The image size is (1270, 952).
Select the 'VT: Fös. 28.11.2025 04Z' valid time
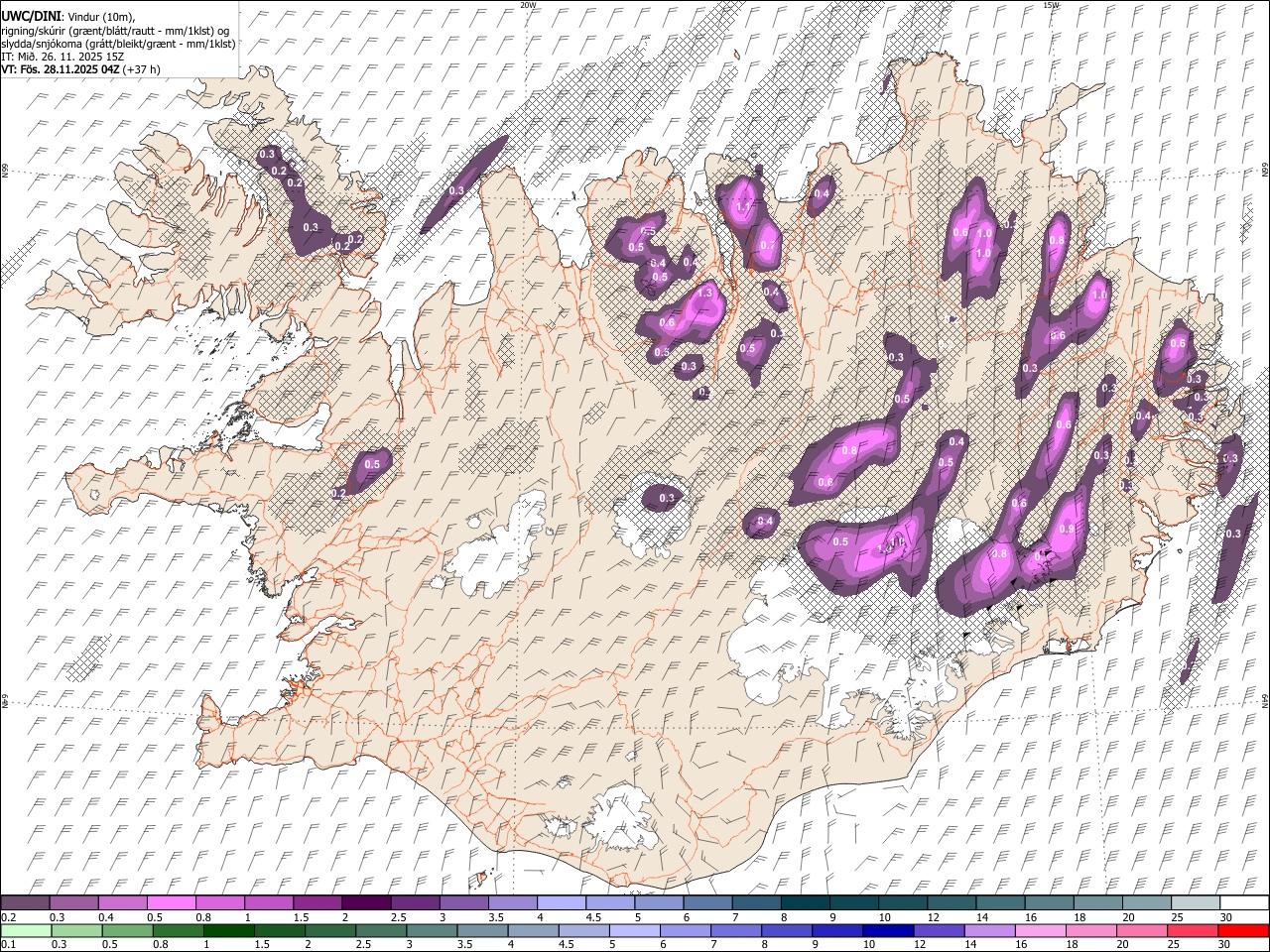(61, 69)
